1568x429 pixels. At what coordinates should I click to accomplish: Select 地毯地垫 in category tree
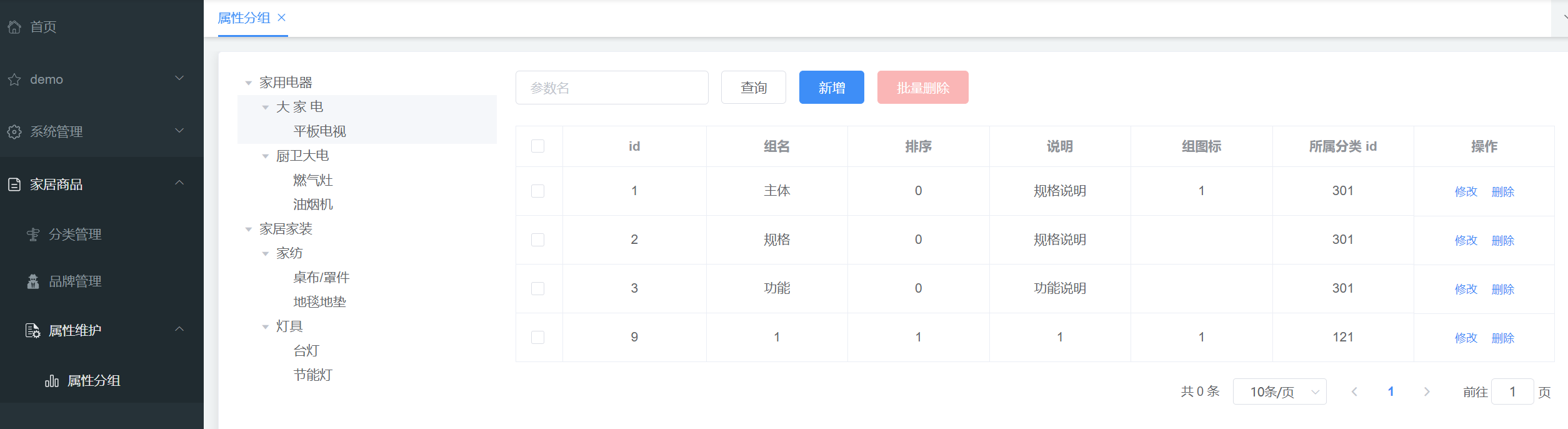319,302
